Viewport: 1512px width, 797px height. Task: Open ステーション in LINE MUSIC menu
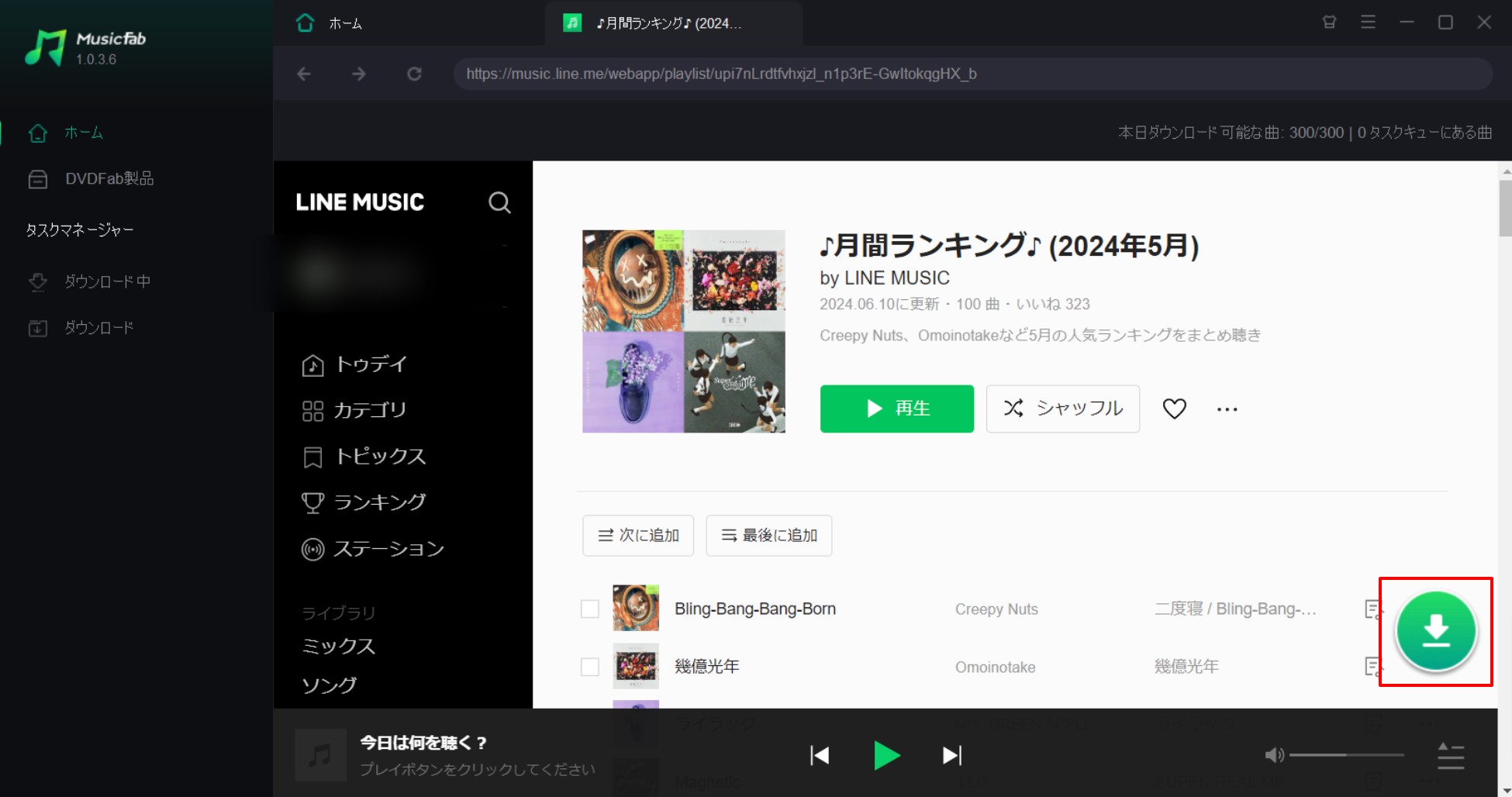[x=373, y=549]
